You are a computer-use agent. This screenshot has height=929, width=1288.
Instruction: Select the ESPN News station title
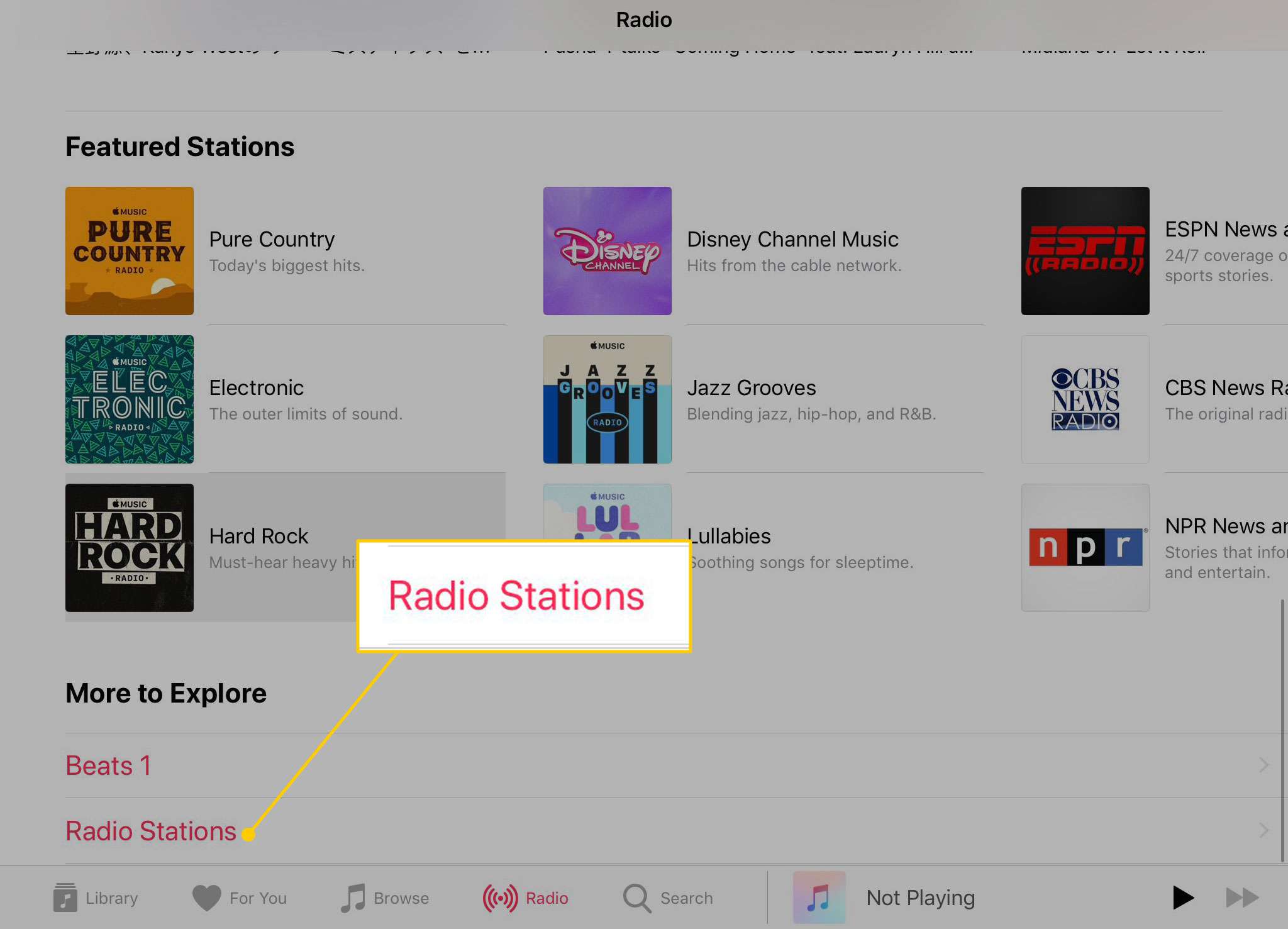click(x=1226, y=229)
